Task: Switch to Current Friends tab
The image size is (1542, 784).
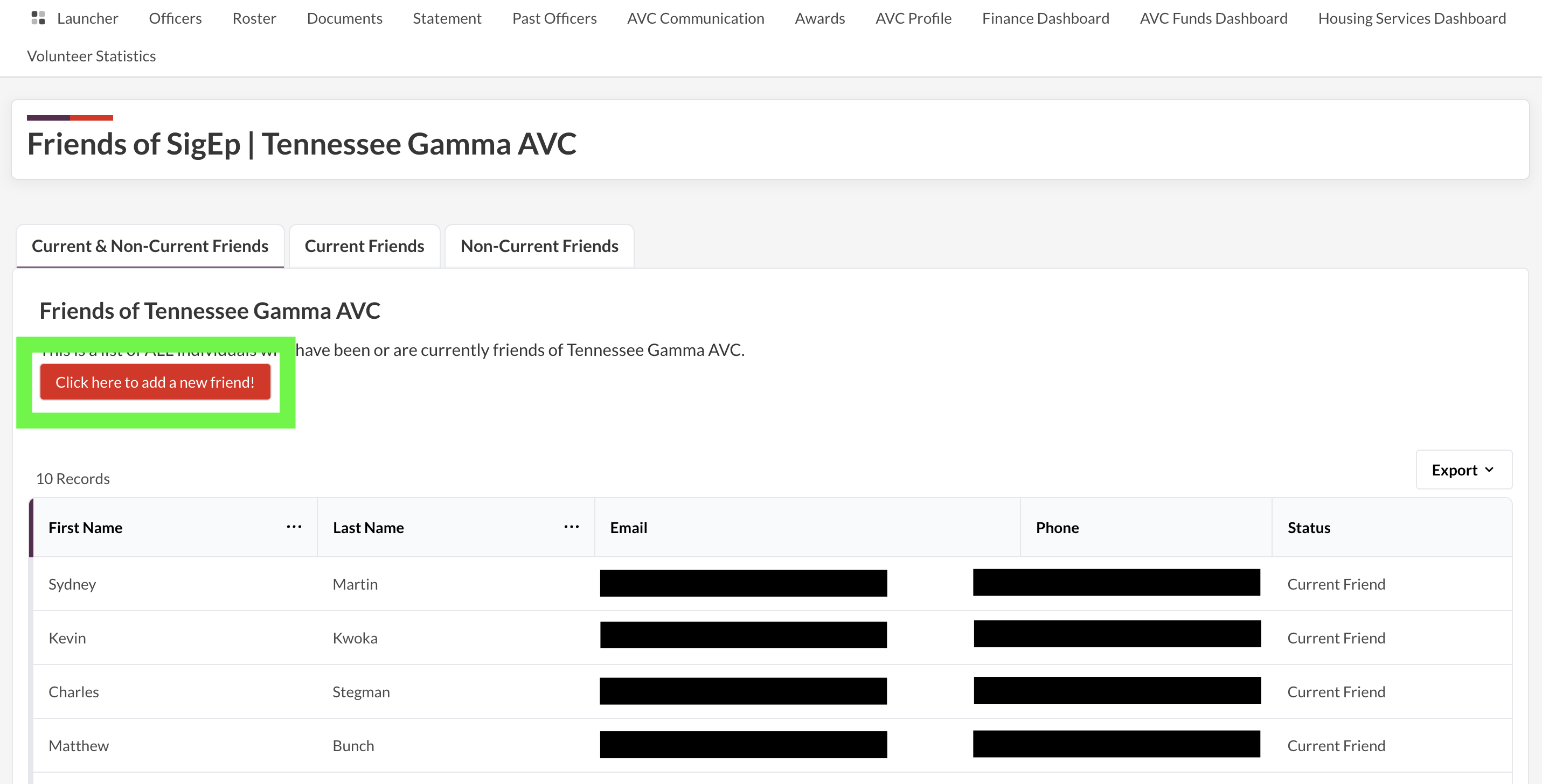Action: [364, 246]
